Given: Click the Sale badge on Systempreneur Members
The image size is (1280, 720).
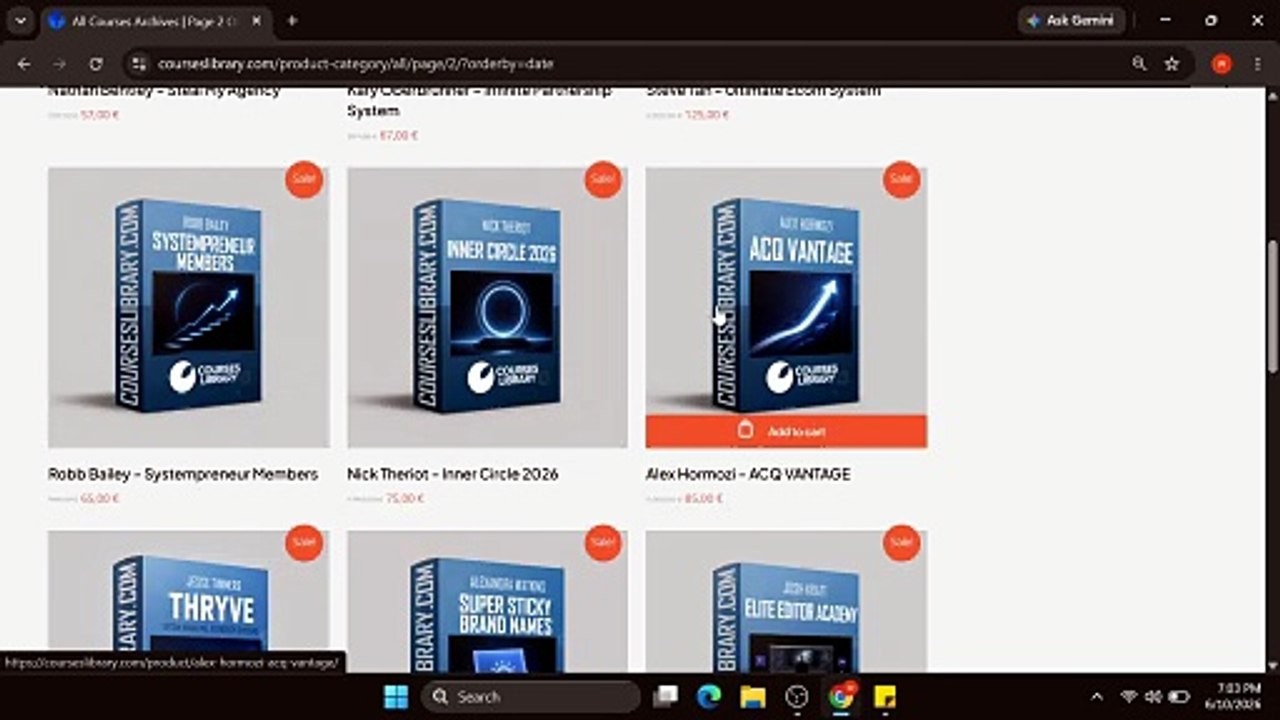Looking at the screenshot, I should (x=304, y=180).
